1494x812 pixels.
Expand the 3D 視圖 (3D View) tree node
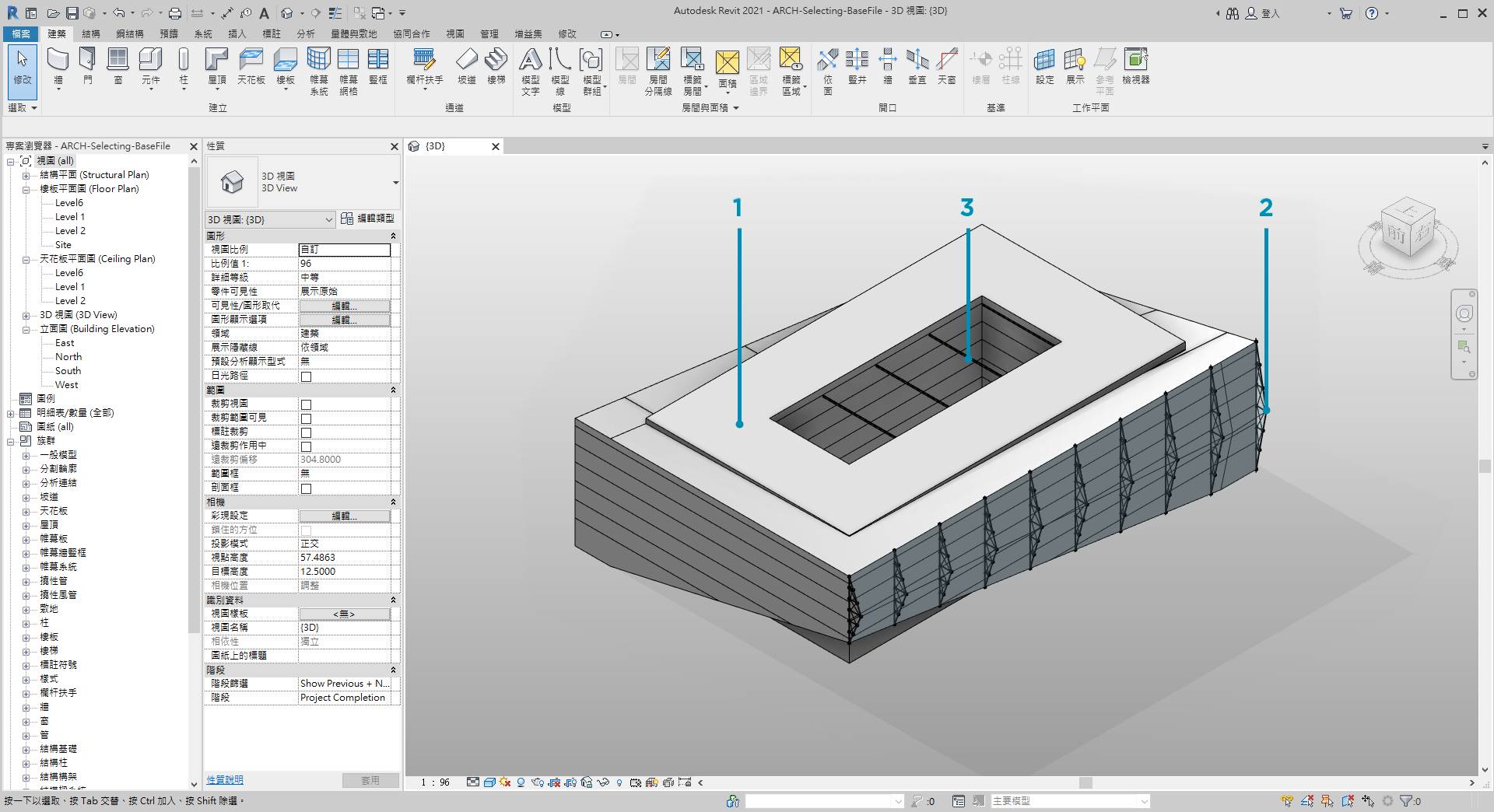(26, 315)
